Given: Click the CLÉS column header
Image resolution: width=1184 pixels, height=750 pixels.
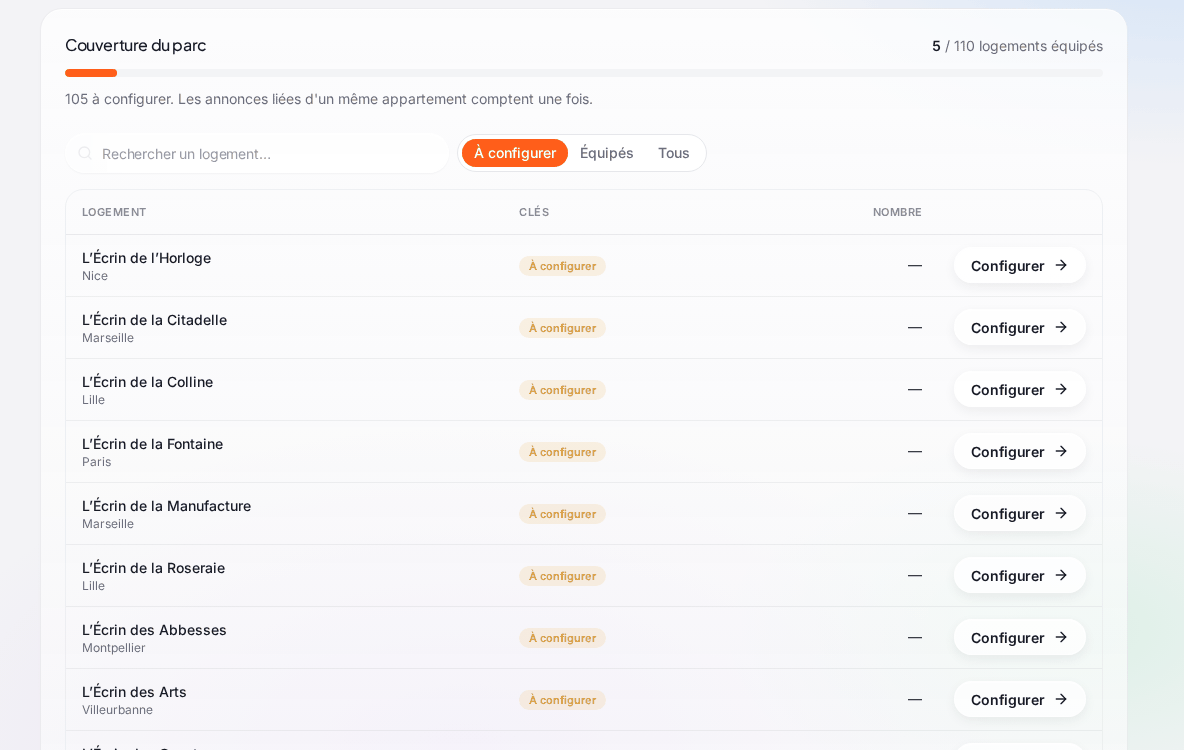Looking at the screenshot, I should (x=534, y=212).
